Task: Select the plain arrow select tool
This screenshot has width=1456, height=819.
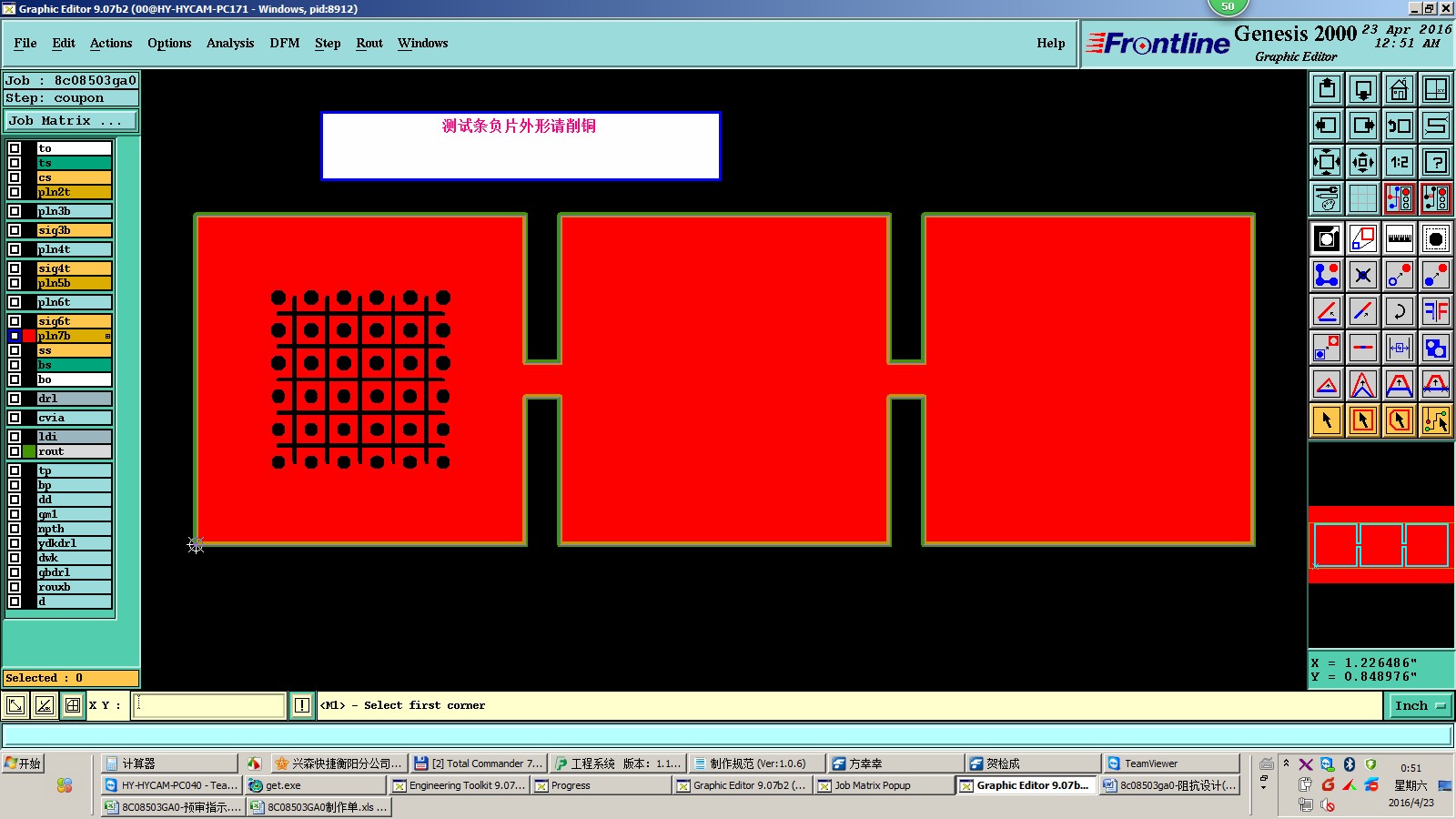Action: tap(1327, 420)
